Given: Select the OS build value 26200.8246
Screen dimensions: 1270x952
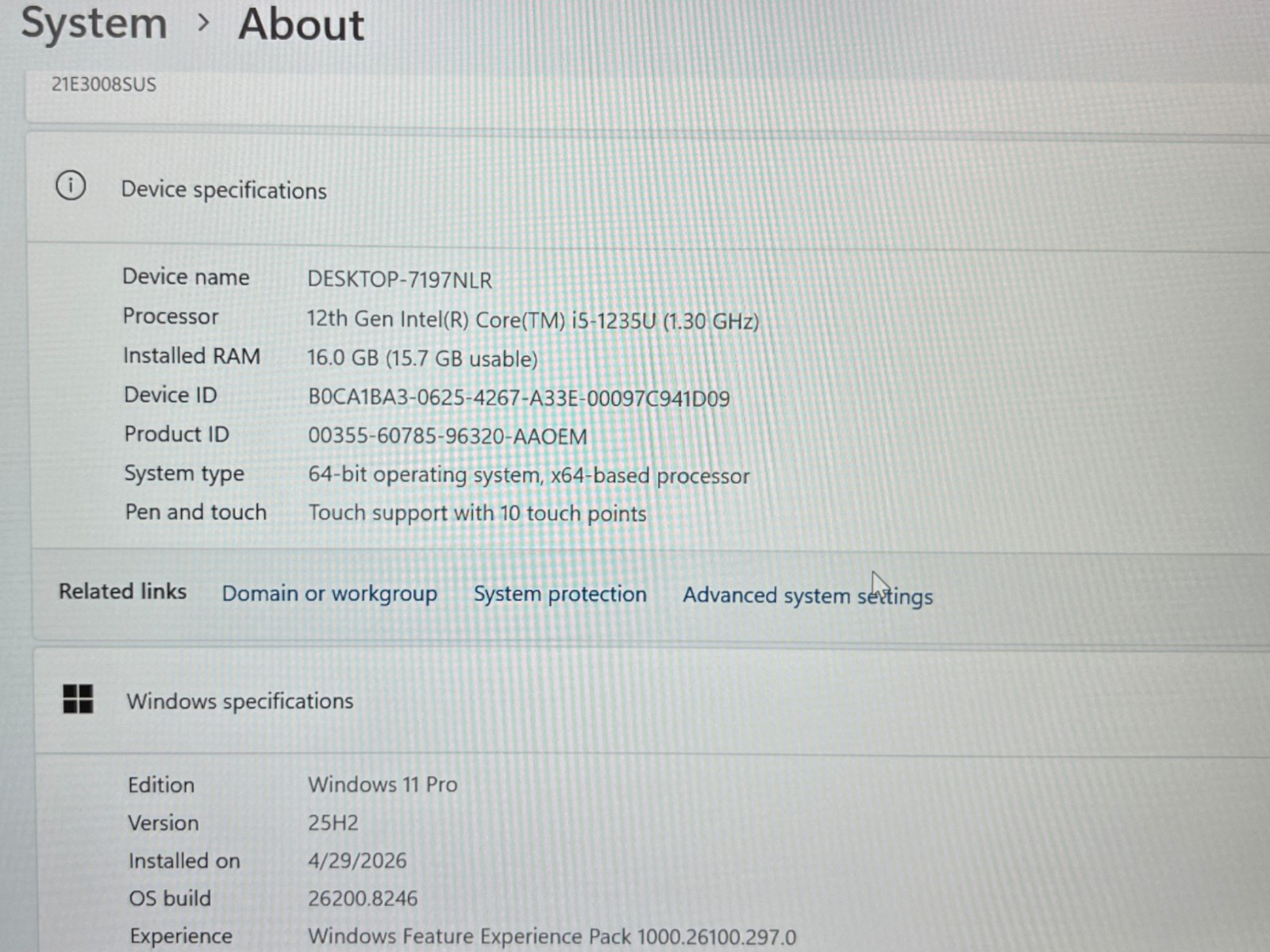Looking at the screenshot, I should point(363,898).
